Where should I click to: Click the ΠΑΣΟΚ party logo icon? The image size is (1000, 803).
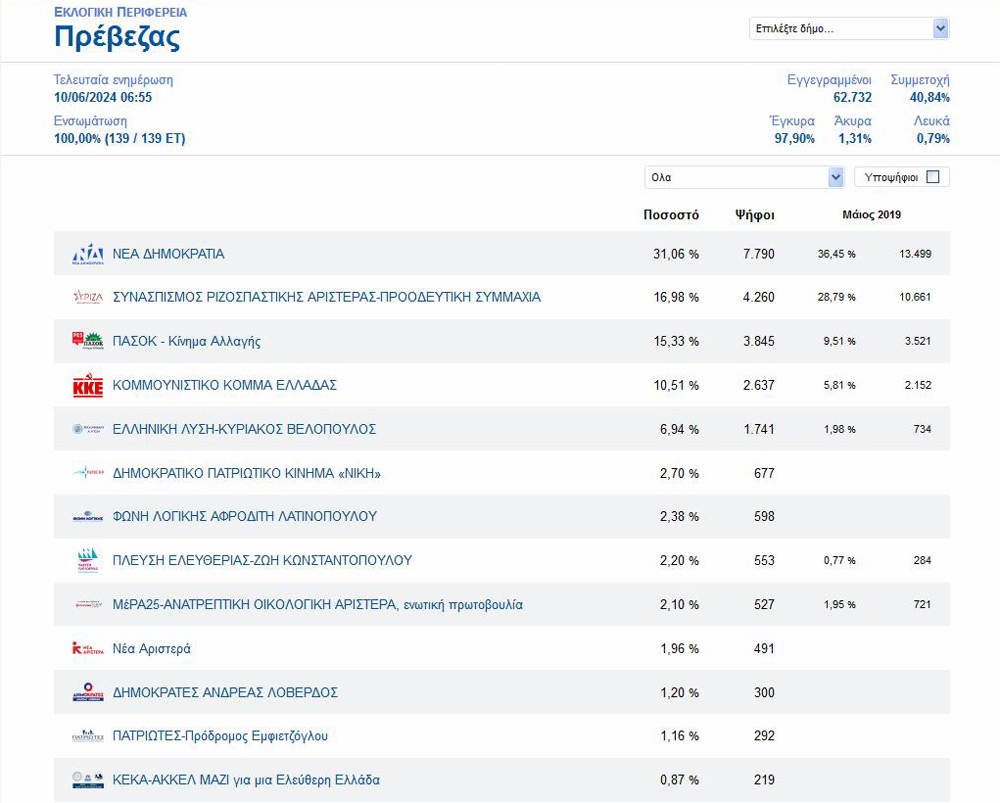coord(88,341)
